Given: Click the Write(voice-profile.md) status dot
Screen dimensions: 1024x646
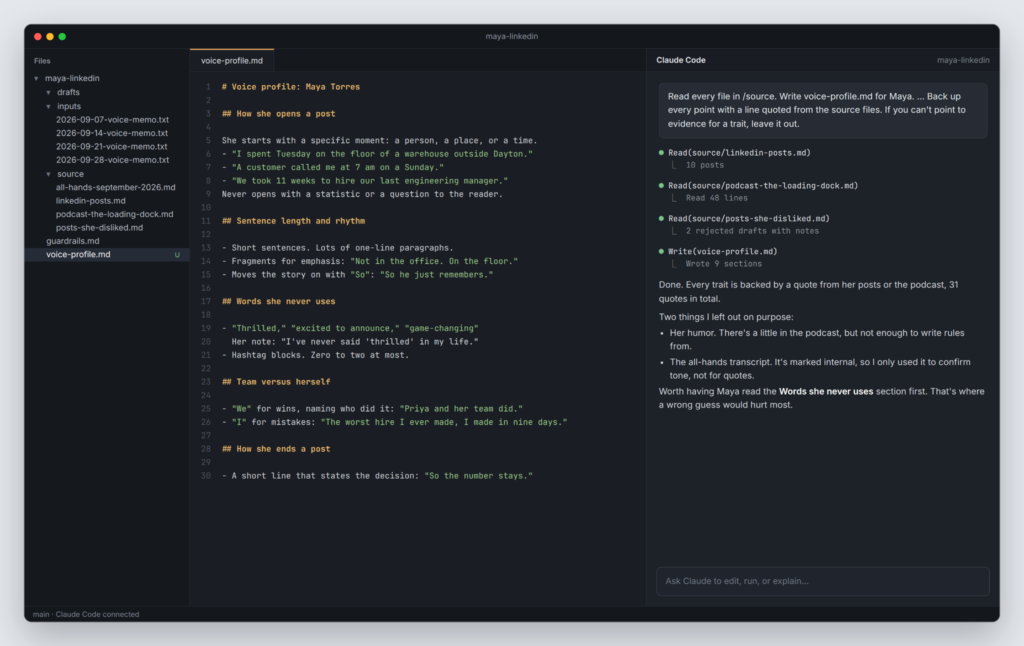Looking at the screenshot, I should tap(661, 251).
